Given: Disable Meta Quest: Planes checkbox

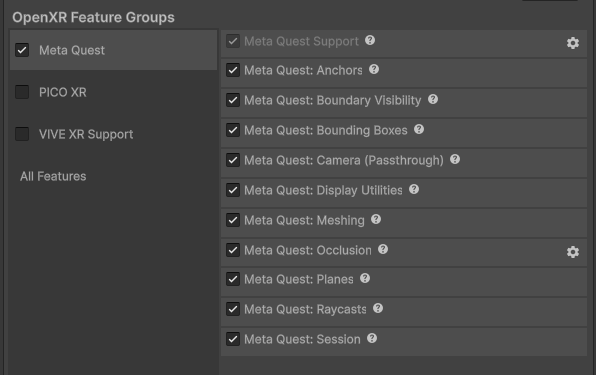Looking at the screenshot, I should click(233, 279).
